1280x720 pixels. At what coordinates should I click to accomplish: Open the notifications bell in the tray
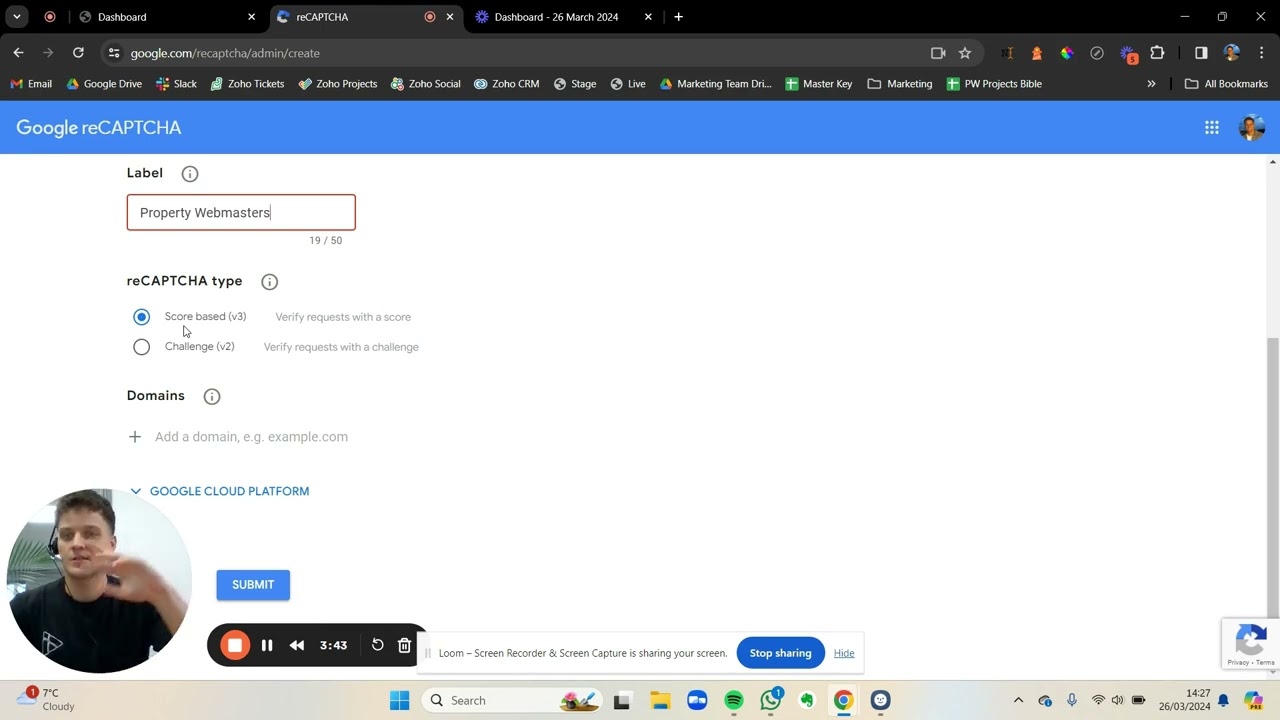click(1222, 700)
